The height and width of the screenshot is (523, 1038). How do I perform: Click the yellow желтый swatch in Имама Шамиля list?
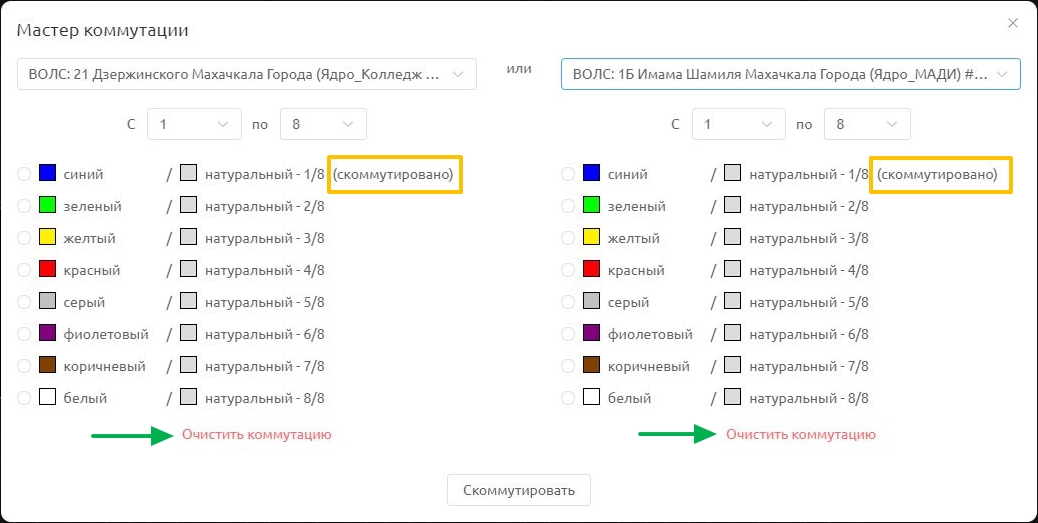[591, 236]
